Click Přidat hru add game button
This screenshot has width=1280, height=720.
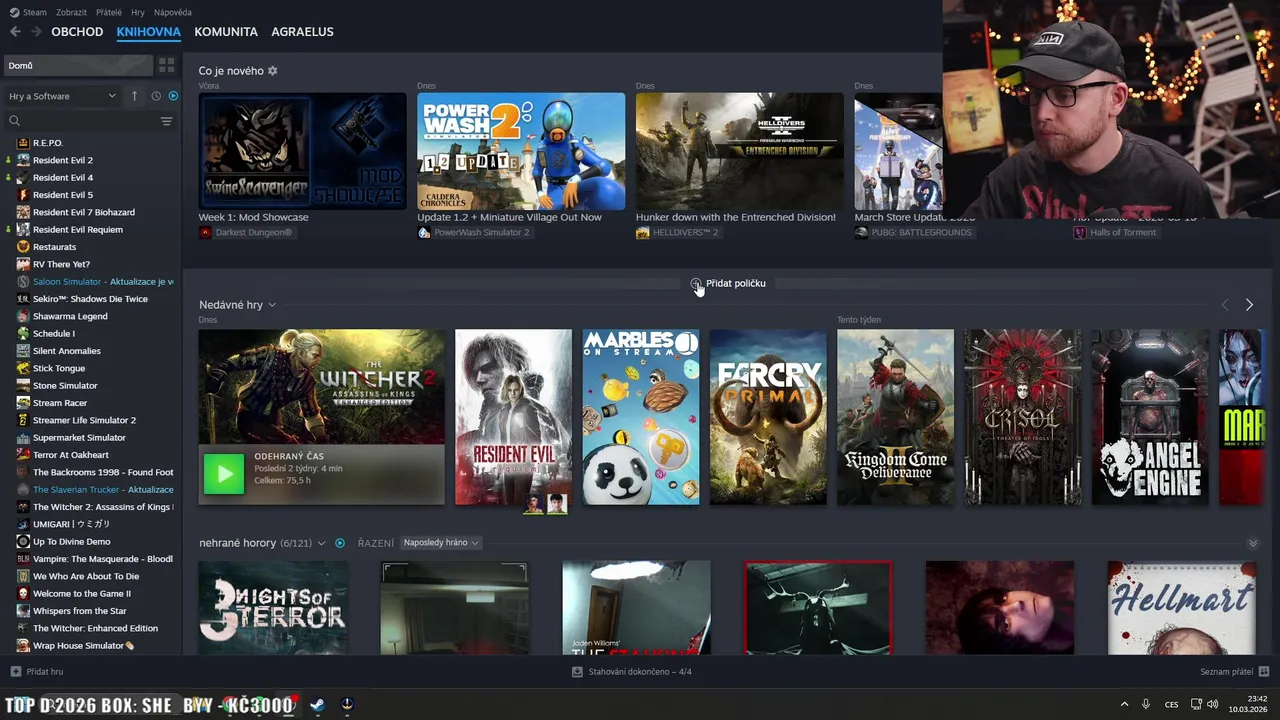click(37, 672)
